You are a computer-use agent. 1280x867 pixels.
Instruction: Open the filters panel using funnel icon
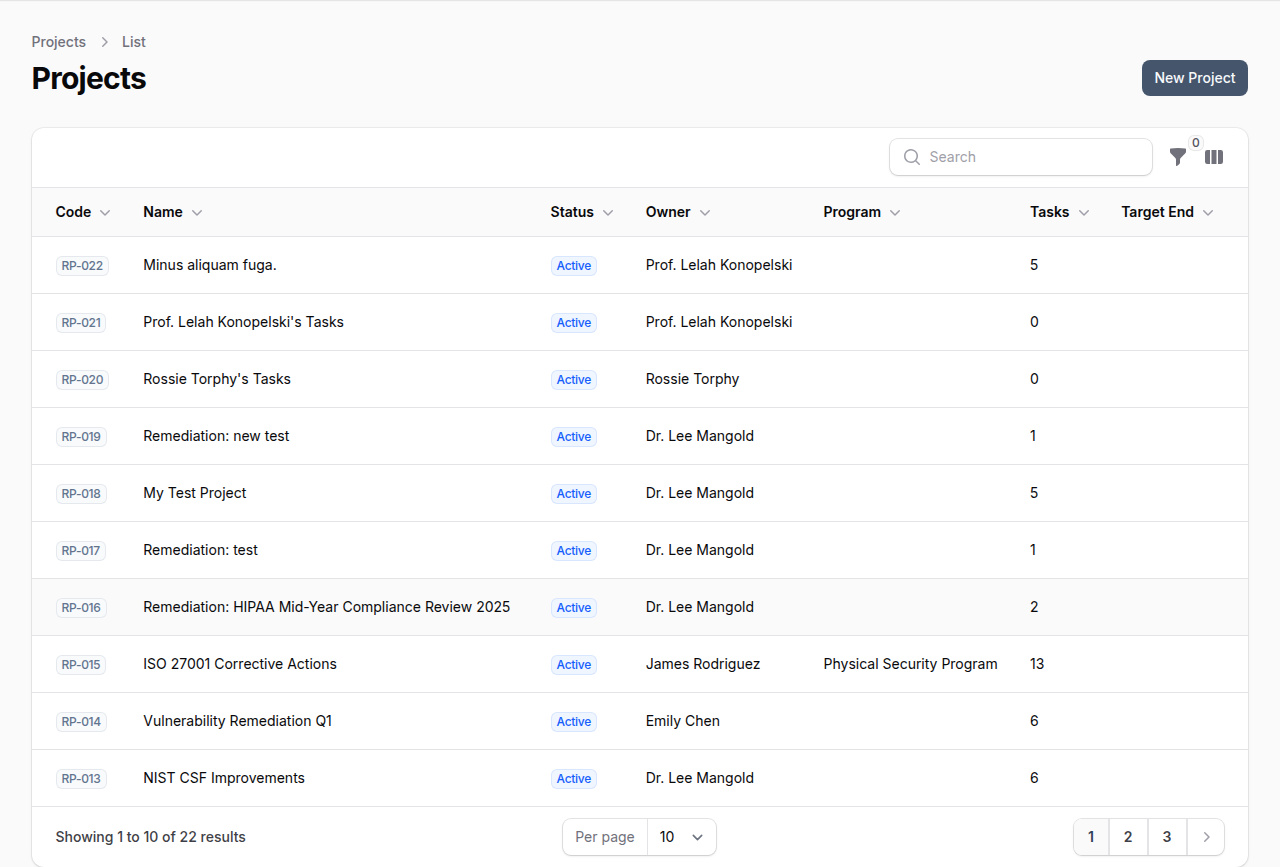[x=1178, y=157]
